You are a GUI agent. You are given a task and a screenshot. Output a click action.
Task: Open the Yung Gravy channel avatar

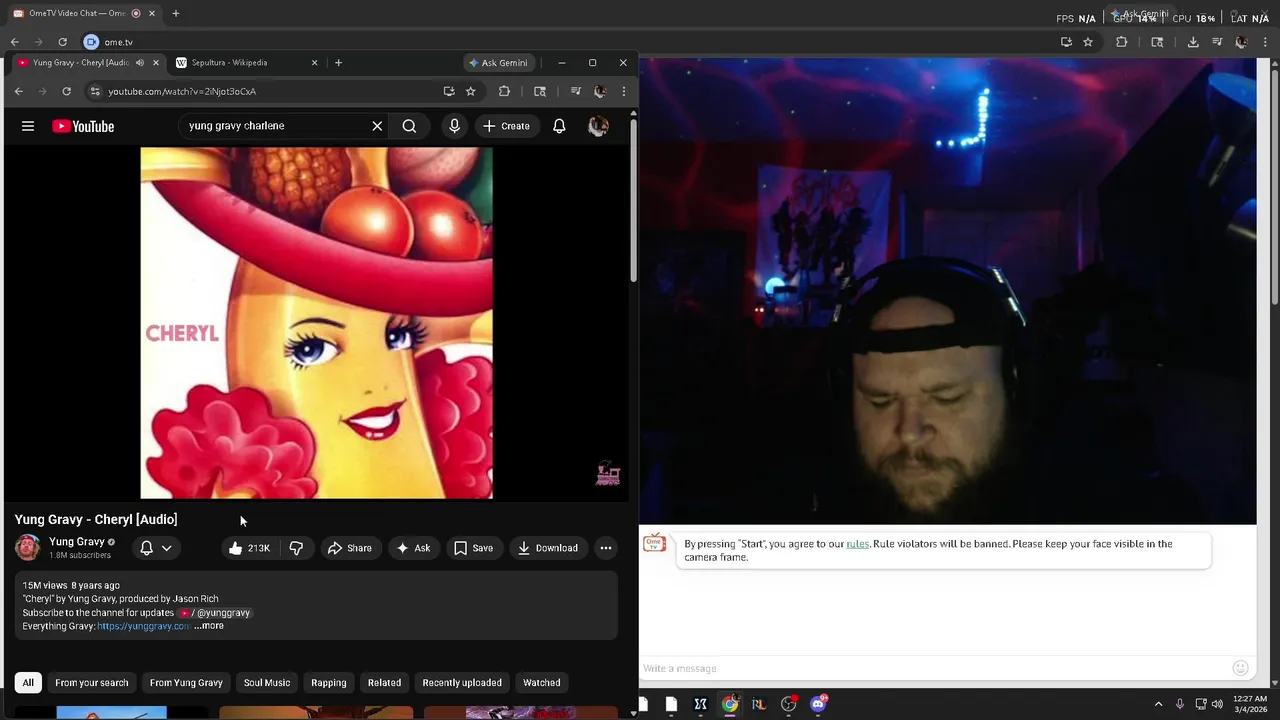pos(28,547)
